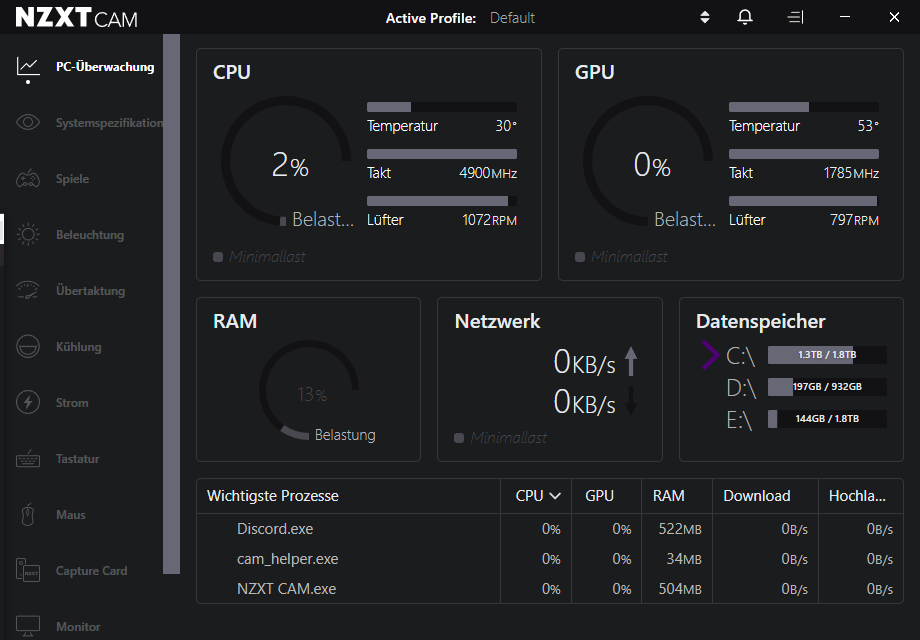The image size is (920, 640).
Task: Click the Default active profile name
Action: (512, 18)
